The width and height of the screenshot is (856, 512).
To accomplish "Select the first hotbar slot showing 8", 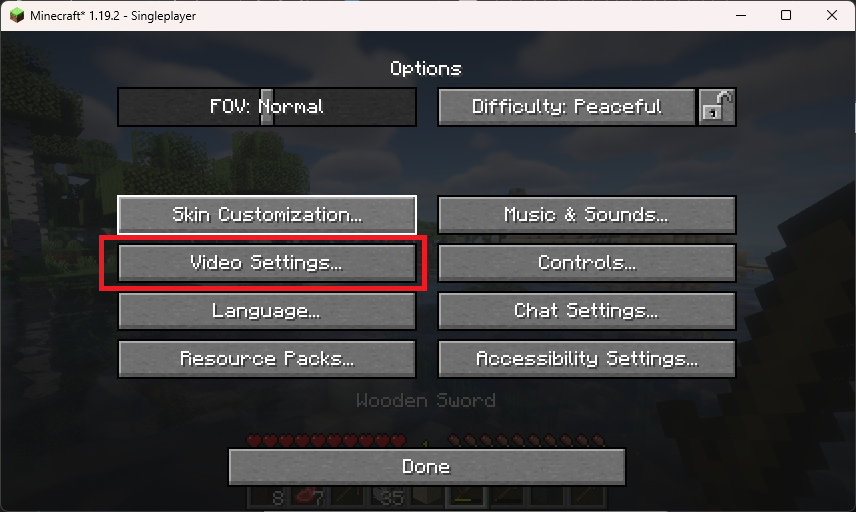I will [x=270, y=497].
